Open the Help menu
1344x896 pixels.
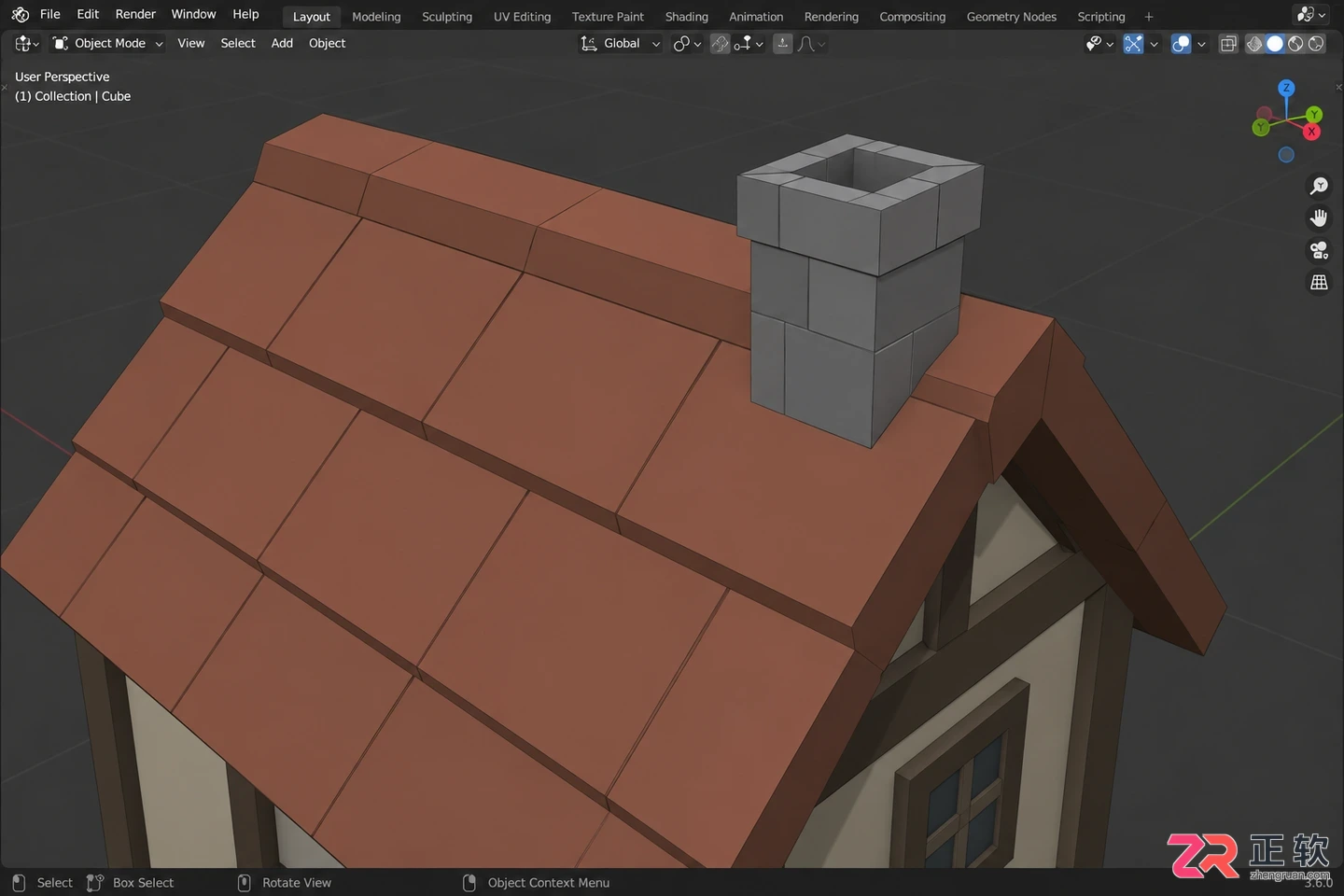pos(245,14)
